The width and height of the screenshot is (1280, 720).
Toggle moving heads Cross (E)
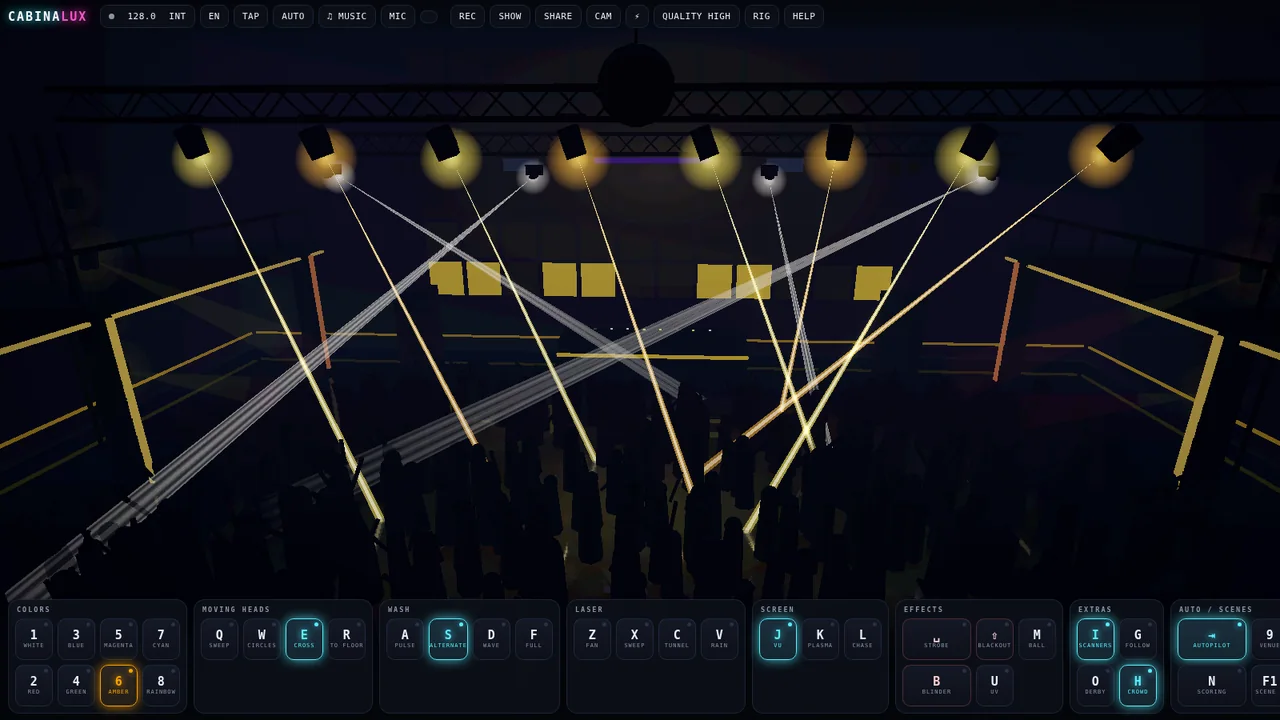coord(304,639)
